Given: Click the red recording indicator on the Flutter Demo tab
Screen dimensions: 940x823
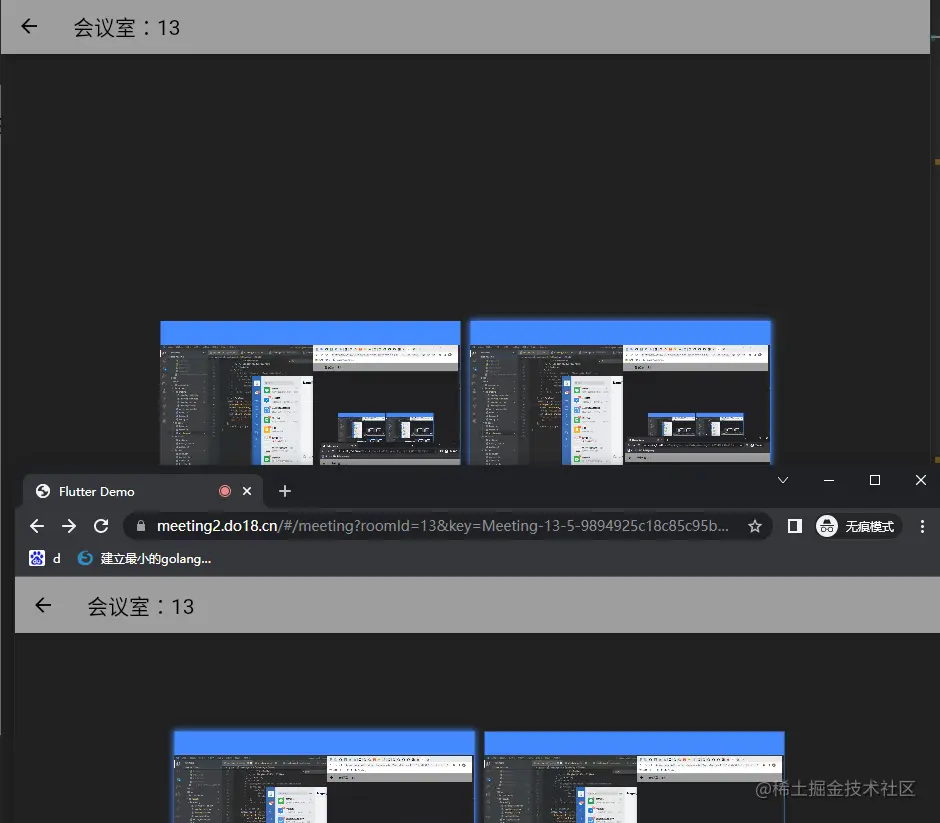Looking at the screenshot, I should coord(225,491).
